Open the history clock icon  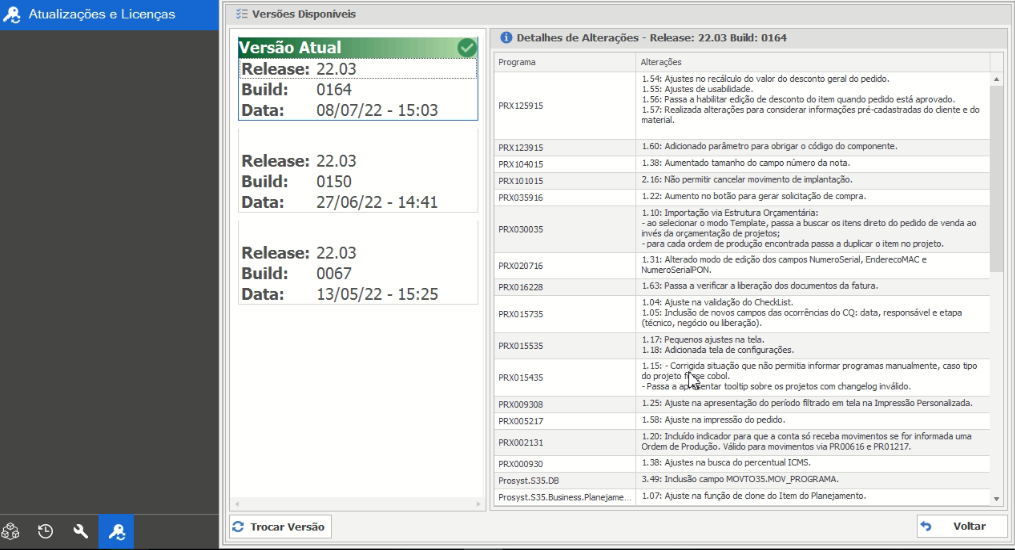click(x=45, y=531)
